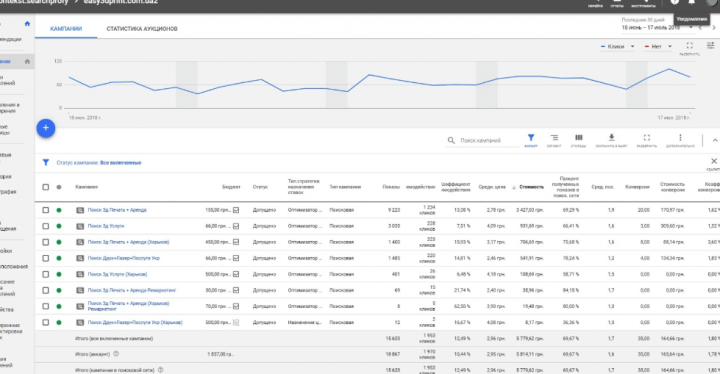Click the funnel icon in the filter bar
The width and height of the screenshot is (720, 374).
[x=46, y=162]
